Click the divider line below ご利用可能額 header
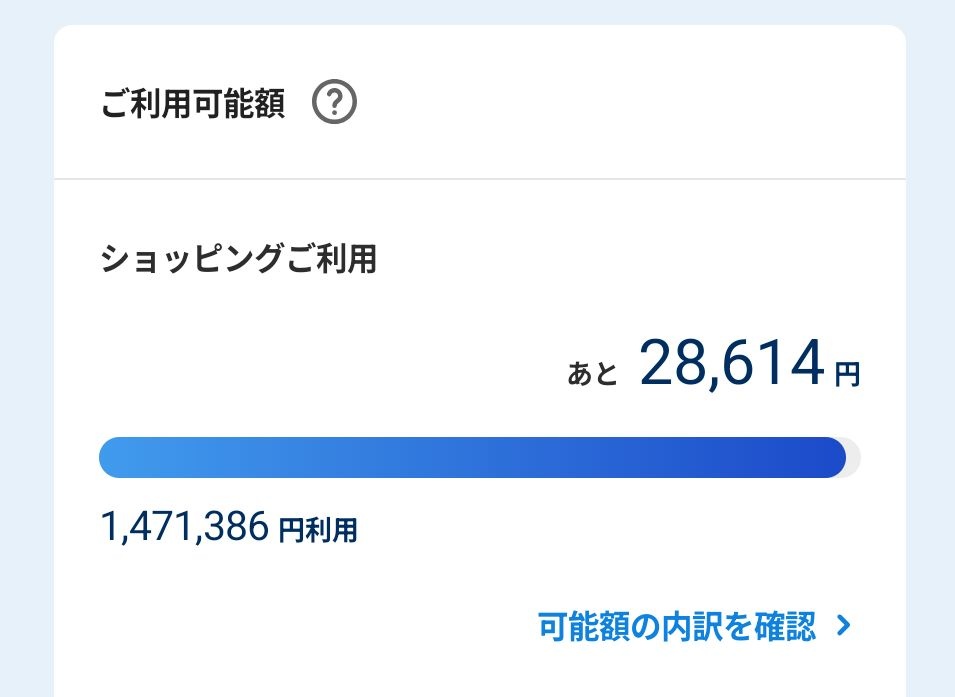The height and width of the screenshot is (697, 955). click(x=480, y=179)
